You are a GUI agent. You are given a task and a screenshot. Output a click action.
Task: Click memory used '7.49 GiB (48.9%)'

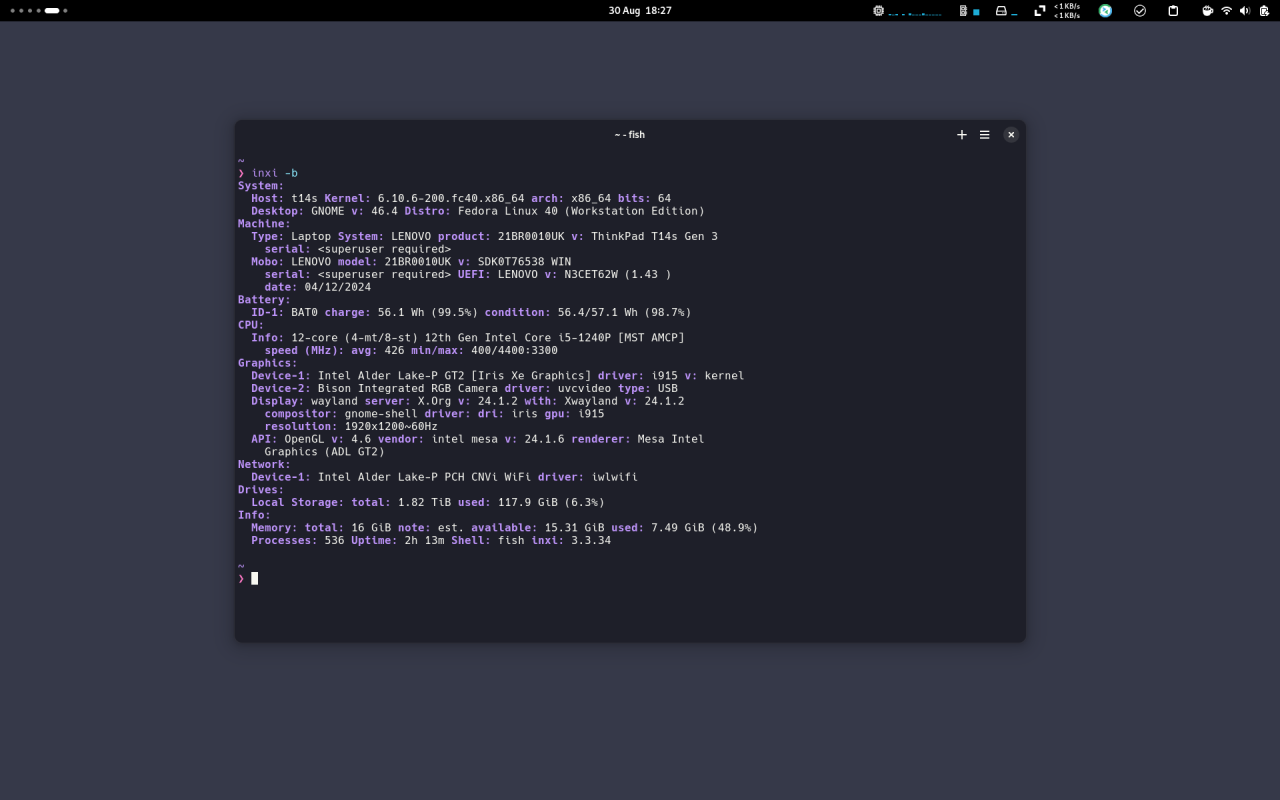704,527
